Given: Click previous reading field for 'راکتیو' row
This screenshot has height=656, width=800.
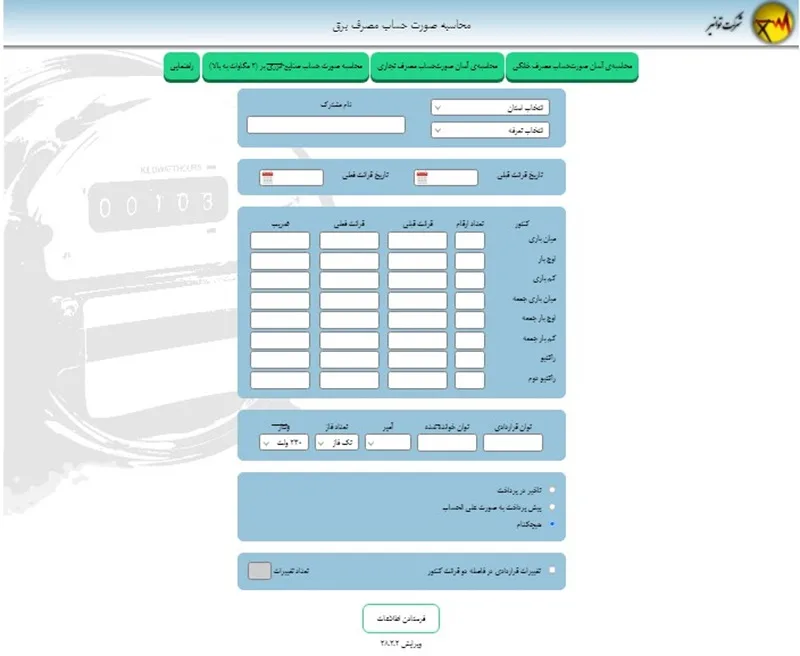Looking at the screenshot, I should (417, 360).
